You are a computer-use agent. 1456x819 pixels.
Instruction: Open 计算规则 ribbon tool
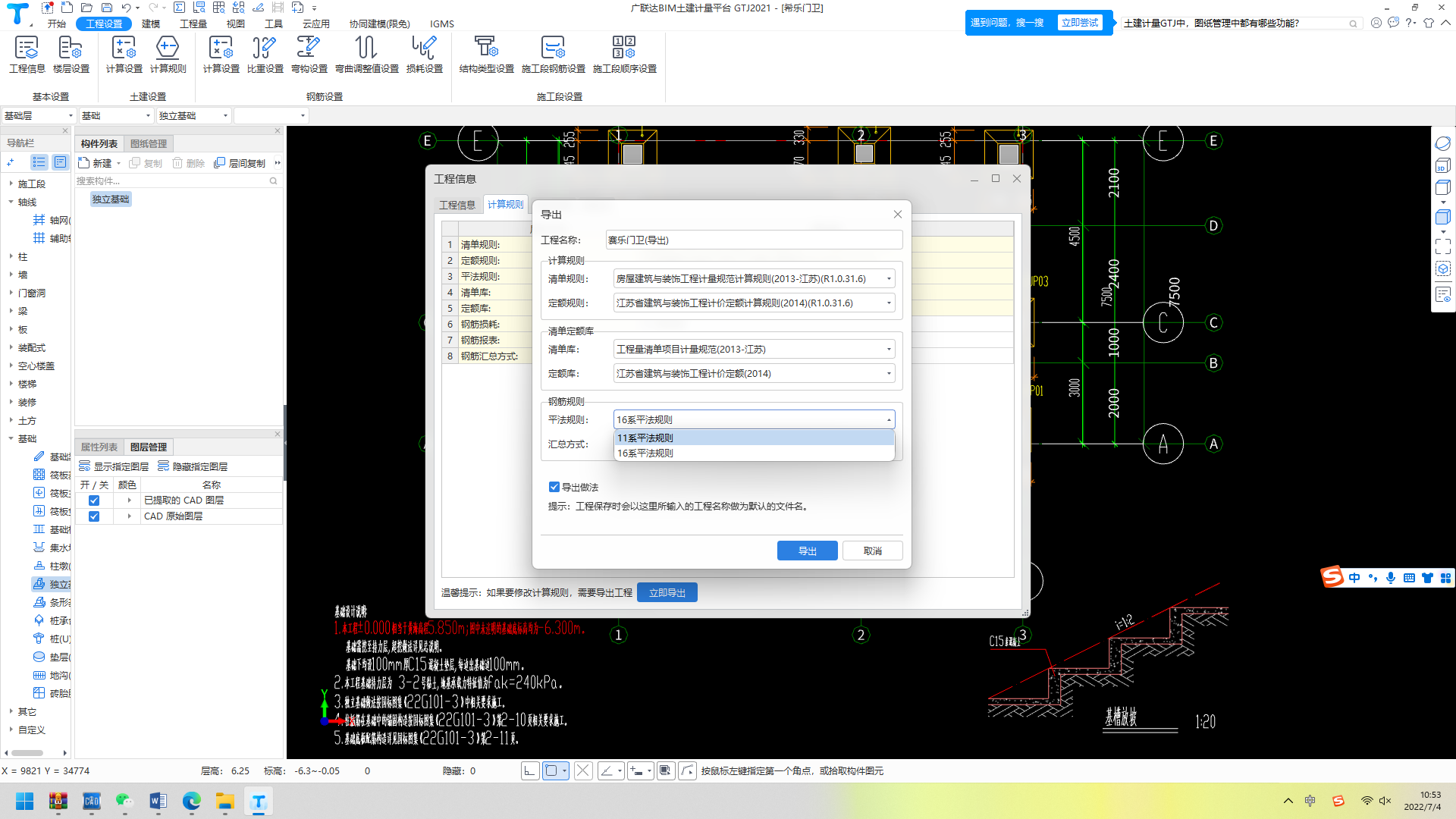(168, 55)
